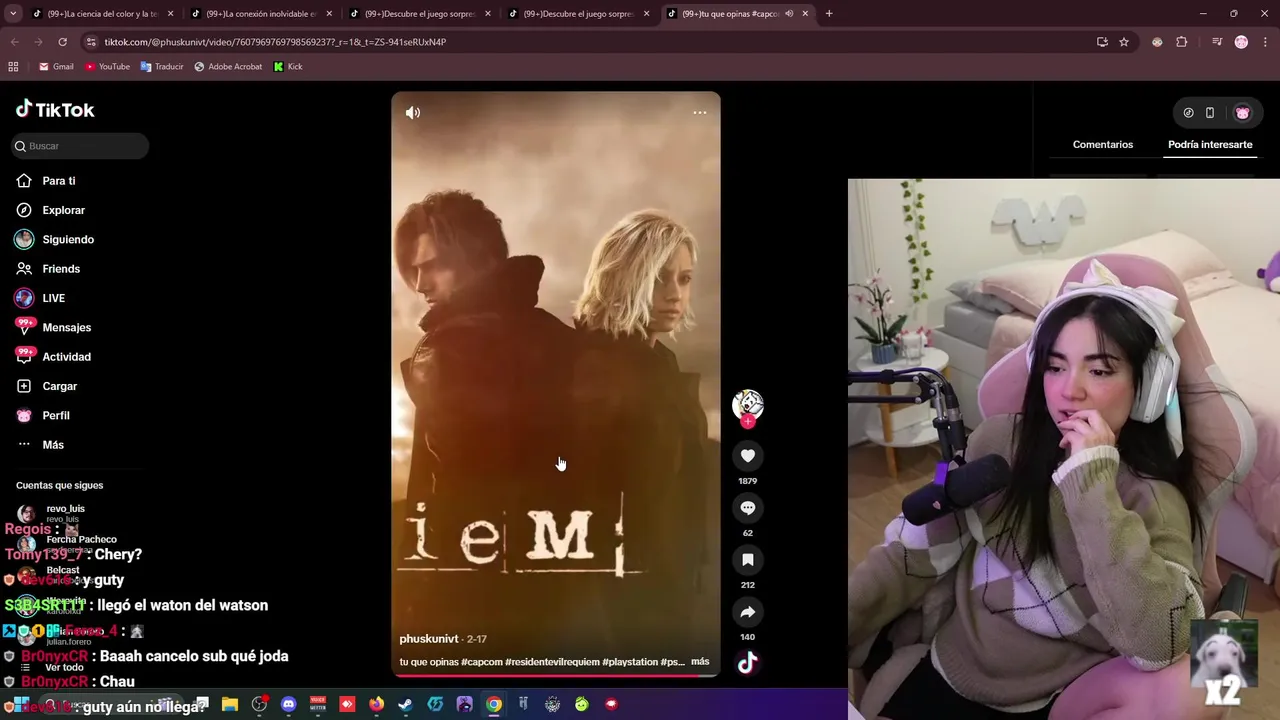Image resolution: width=1280 pixels, height=720 pixels.
Task: Click the TikTok logo
Action: [x=55, y=110]
